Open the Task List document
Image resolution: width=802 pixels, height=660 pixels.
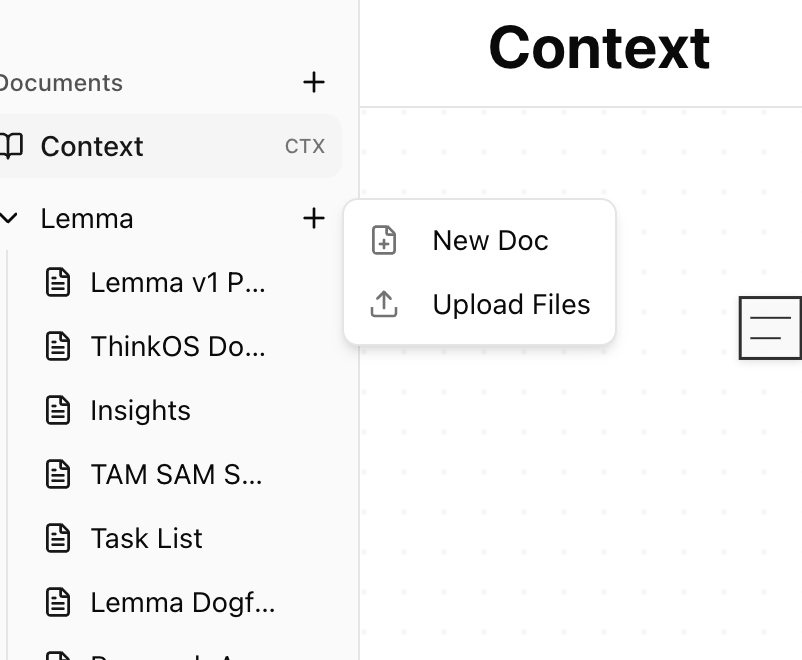coord(146,538)
